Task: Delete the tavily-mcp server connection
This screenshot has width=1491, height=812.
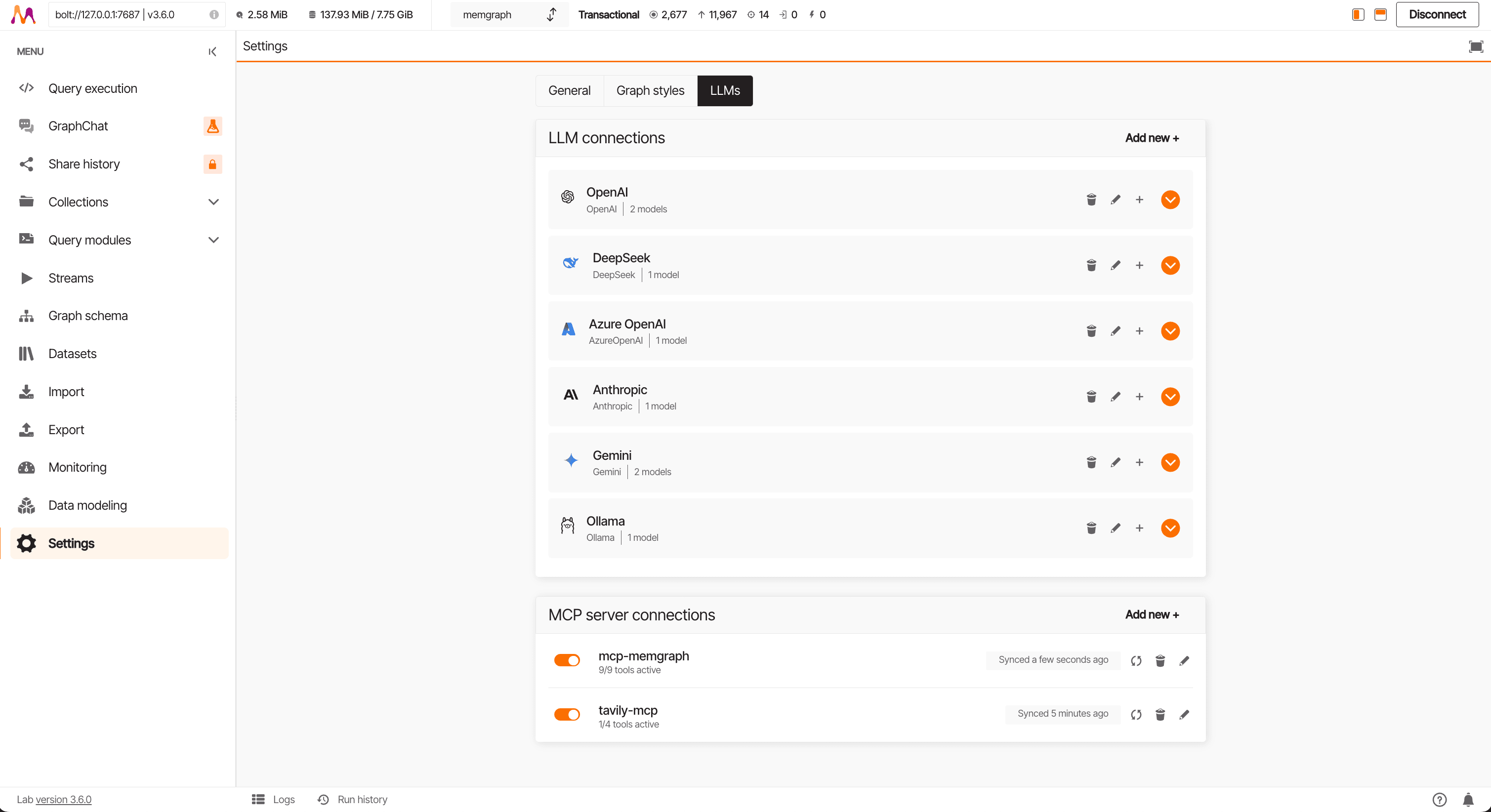Action: click(1160, 715)
